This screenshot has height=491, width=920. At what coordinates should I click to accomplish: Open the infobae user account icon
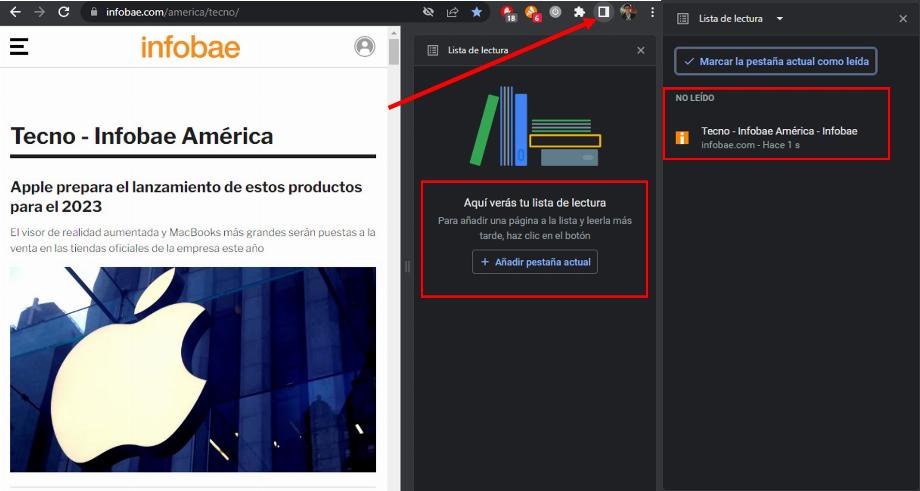click(x=364, y=46)
